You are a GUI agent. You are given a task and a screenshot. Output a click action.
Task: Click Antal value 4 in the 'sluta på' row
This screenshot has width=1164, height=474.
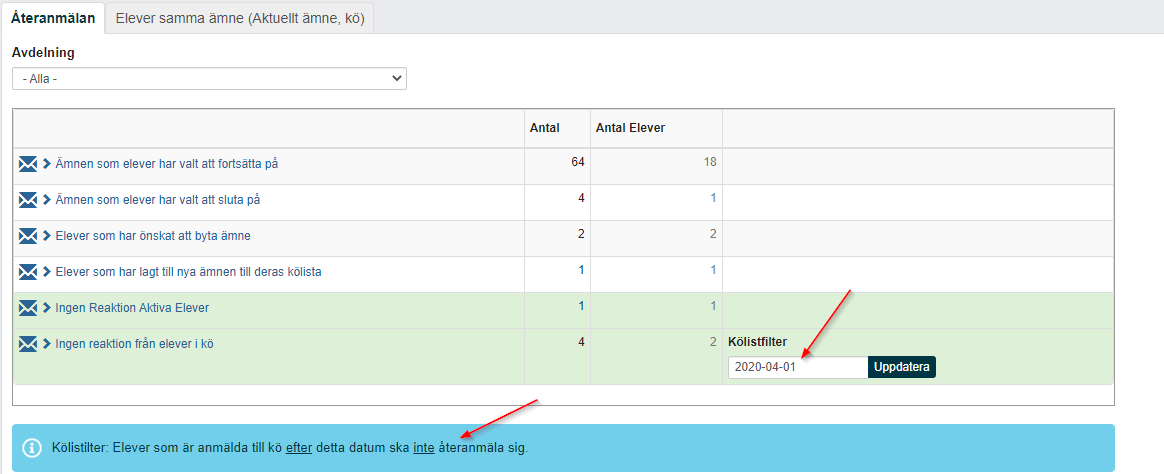pyautogui.click(x=581, y=198)
